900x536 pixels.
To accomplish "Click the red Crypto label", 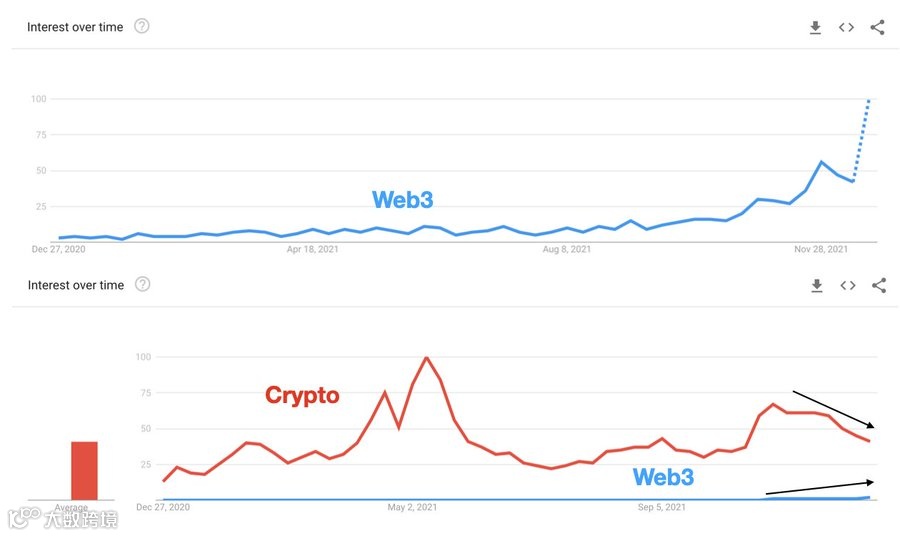I will pyautogui.click(x=302, y=395).
